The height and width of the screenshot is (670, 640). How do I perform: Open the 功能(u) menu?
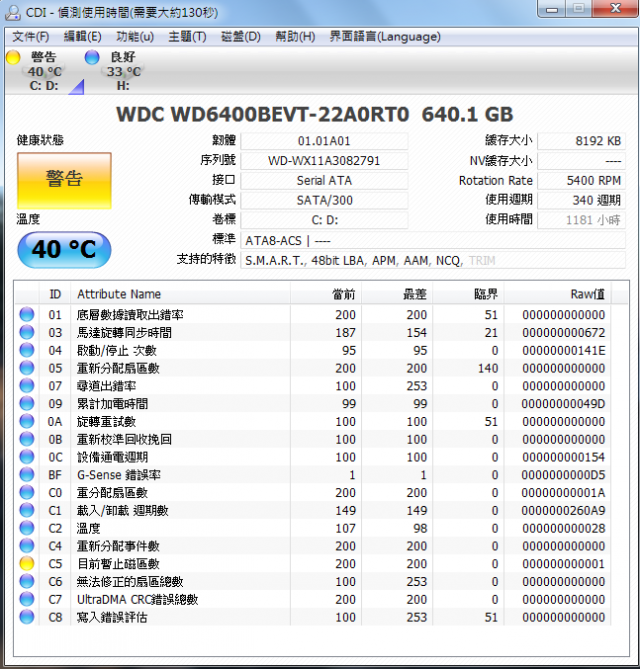pos(135,37)
